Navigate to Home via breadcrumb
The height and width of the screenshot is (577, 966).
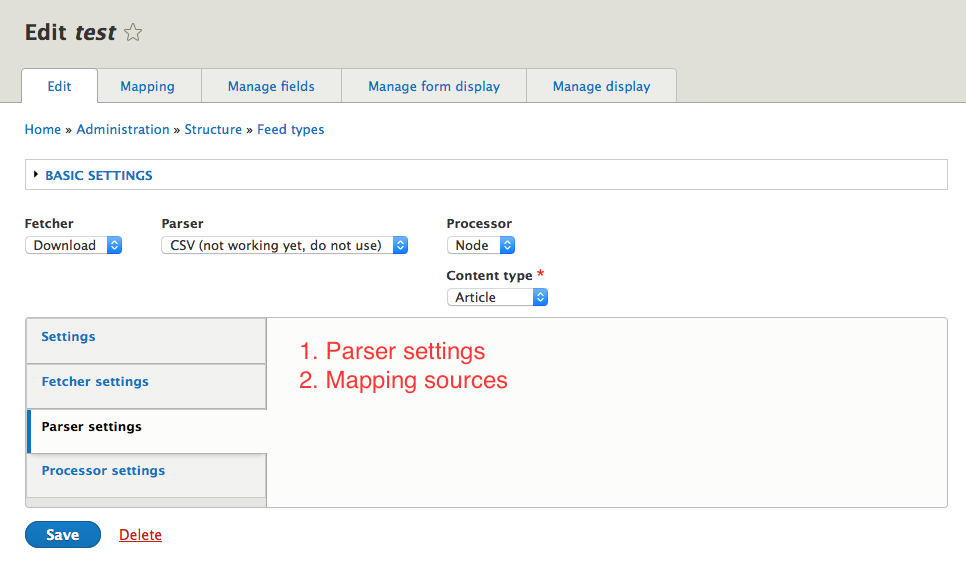pyautogui.click(x=43, y=129)
